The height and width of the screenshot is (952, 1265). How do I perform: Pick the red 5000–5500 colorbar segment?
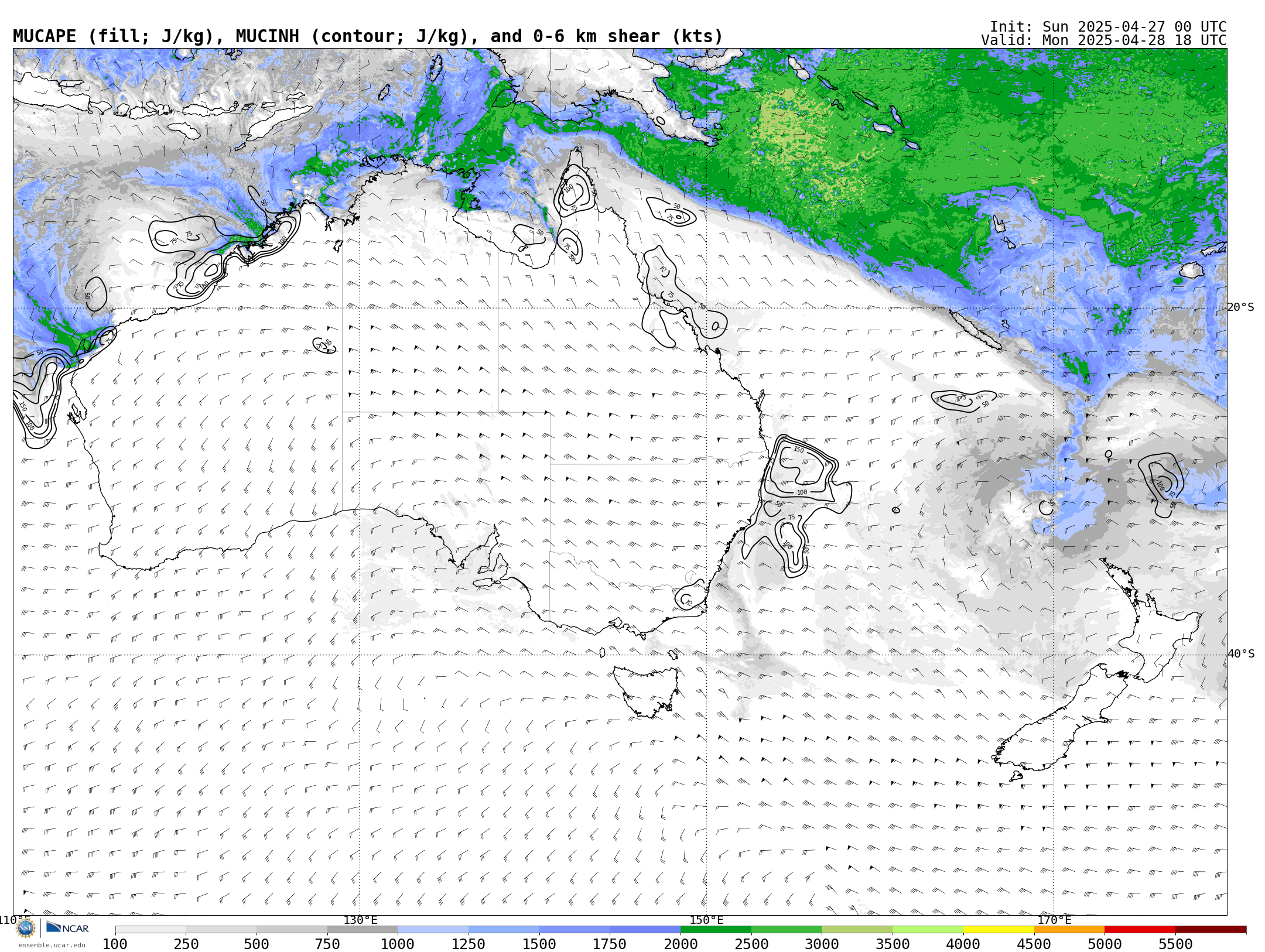coord(1140,930)
